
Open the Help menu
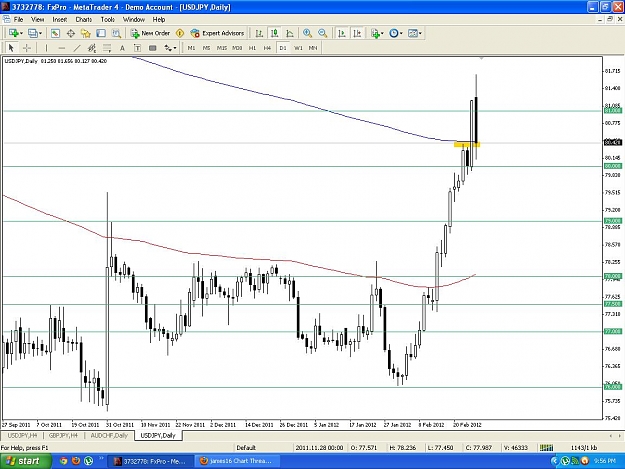click(159, 20)
